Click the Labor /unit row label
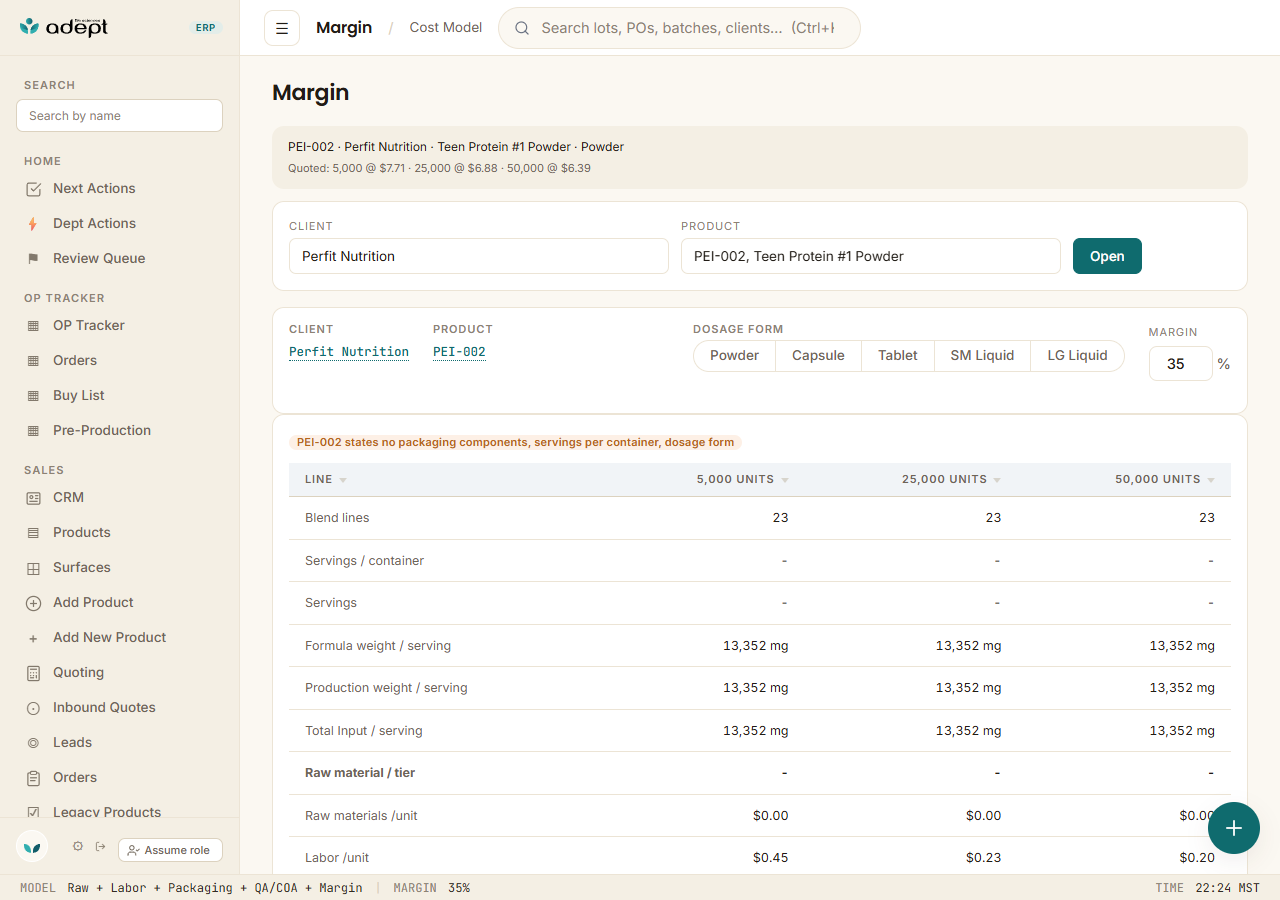 337,858
